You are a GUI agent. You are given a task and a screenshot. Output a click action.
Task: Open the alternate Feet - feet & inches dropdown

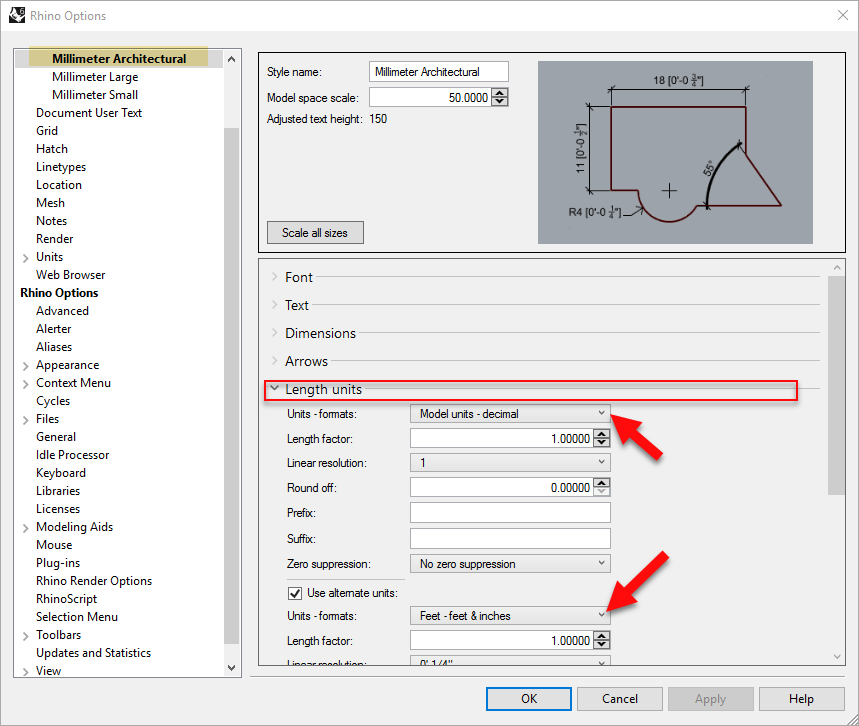[x=510, y=616]
